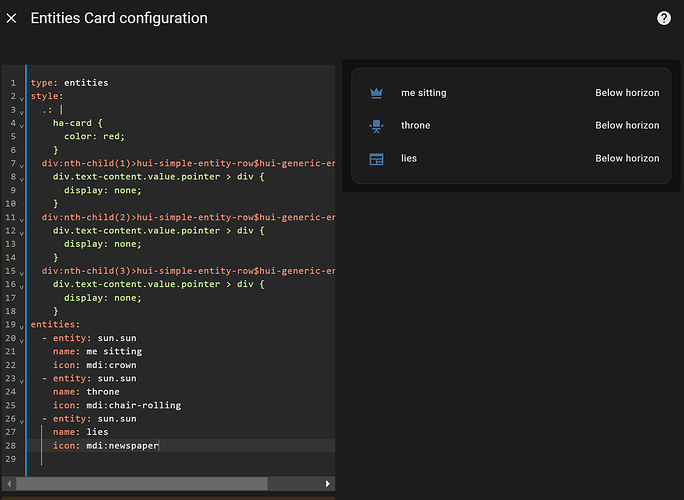The height and width of the screenshot is (500, 684).
Task: Collapse the throne entity block at line 23
Action: [22, 379]
